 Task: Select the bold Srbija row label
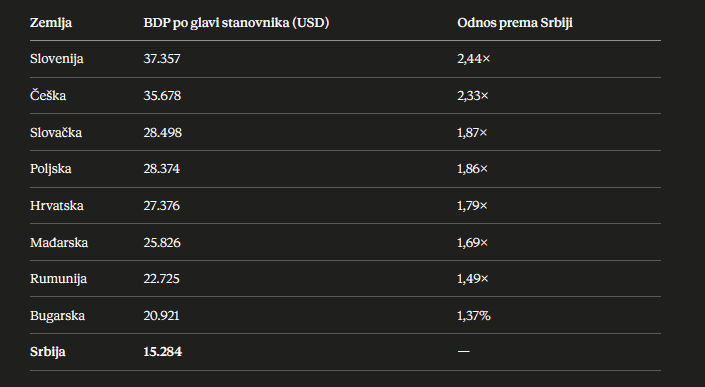click(x=48, y=352)
